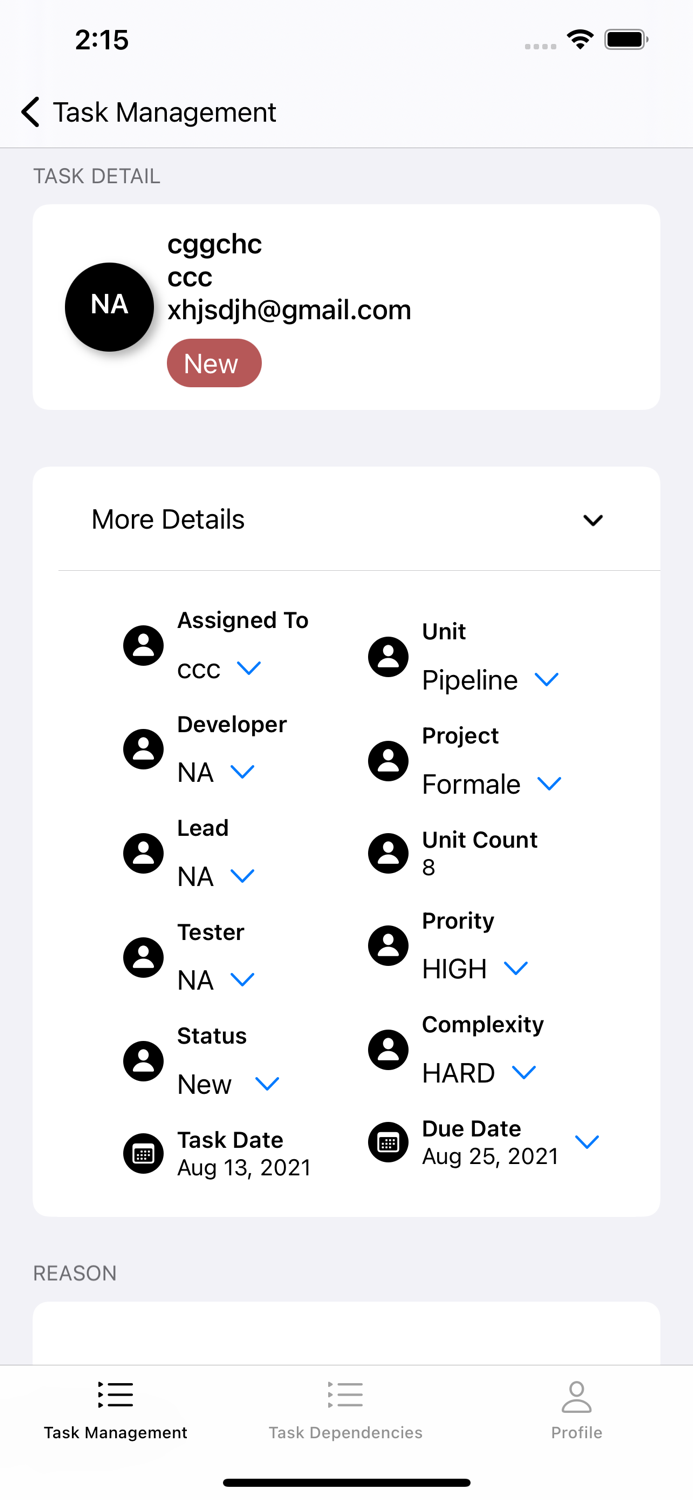This screenshot has height=1500, width=693.
Task: Tap the red New status badge
Action: pyautogui.click(x=214, y=363)
